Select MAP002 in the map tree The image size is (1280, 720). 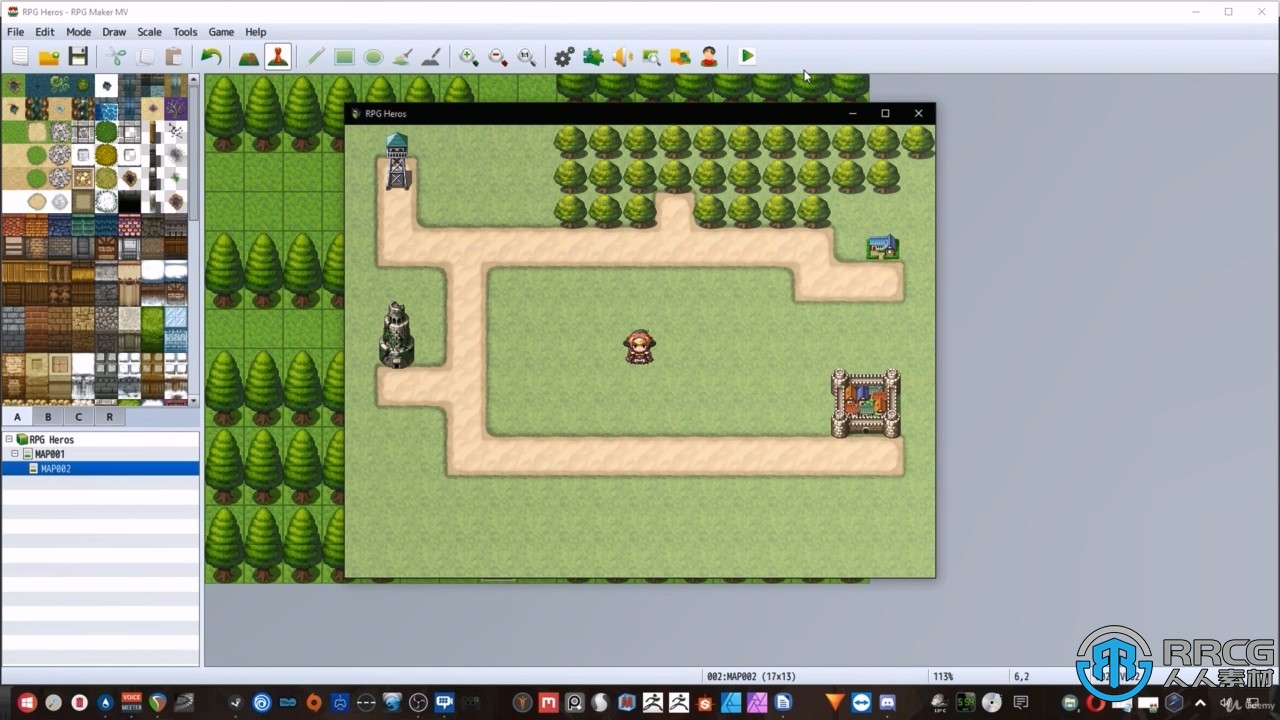56,469
